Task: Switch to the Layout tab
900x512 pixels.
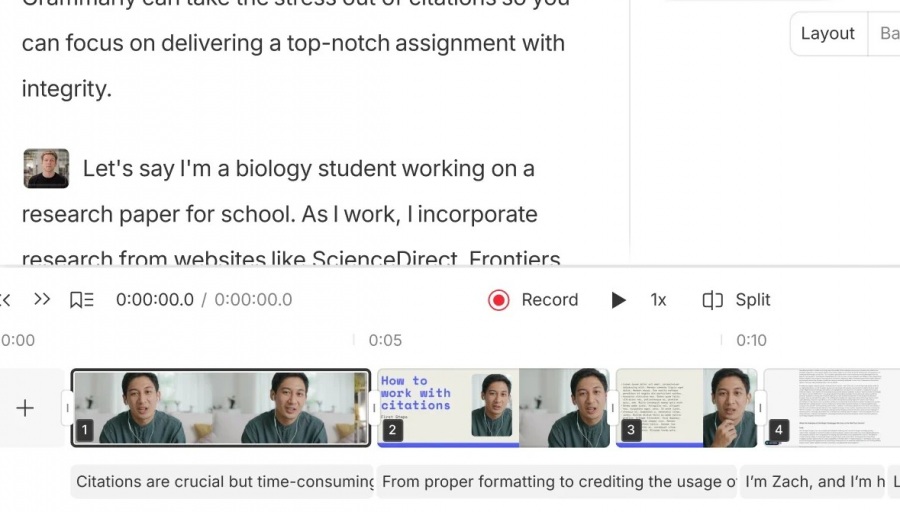Action: 827,33
